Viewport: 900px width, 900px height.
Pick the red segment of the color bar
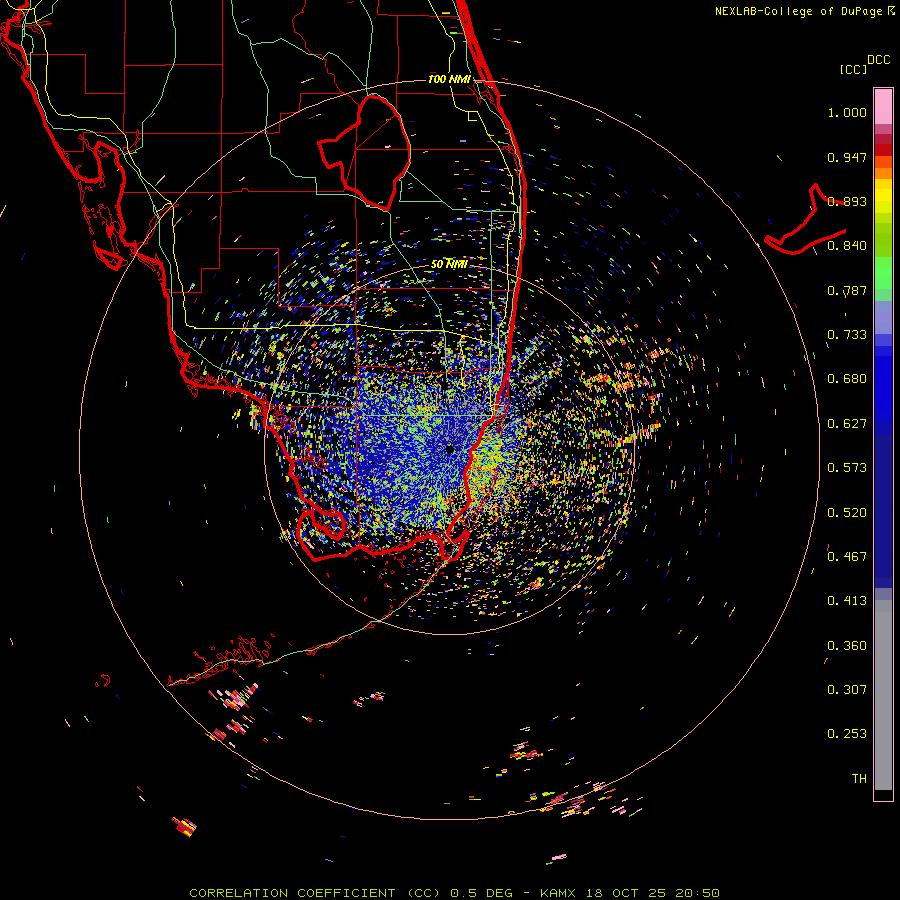click(883, 150)
